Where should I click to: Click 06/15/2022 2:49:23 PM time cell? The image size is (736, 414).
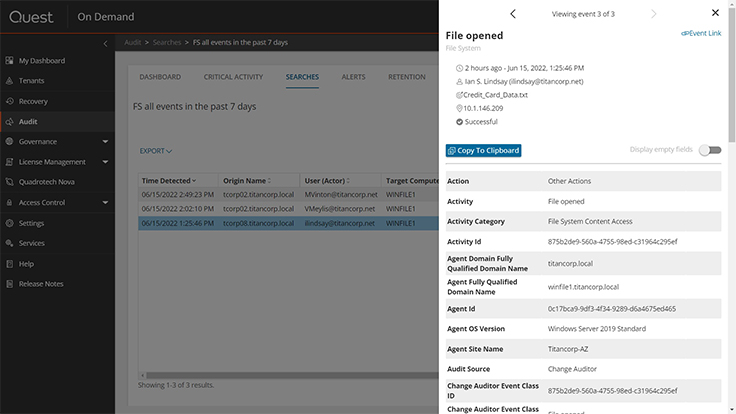tap(177, 194)
